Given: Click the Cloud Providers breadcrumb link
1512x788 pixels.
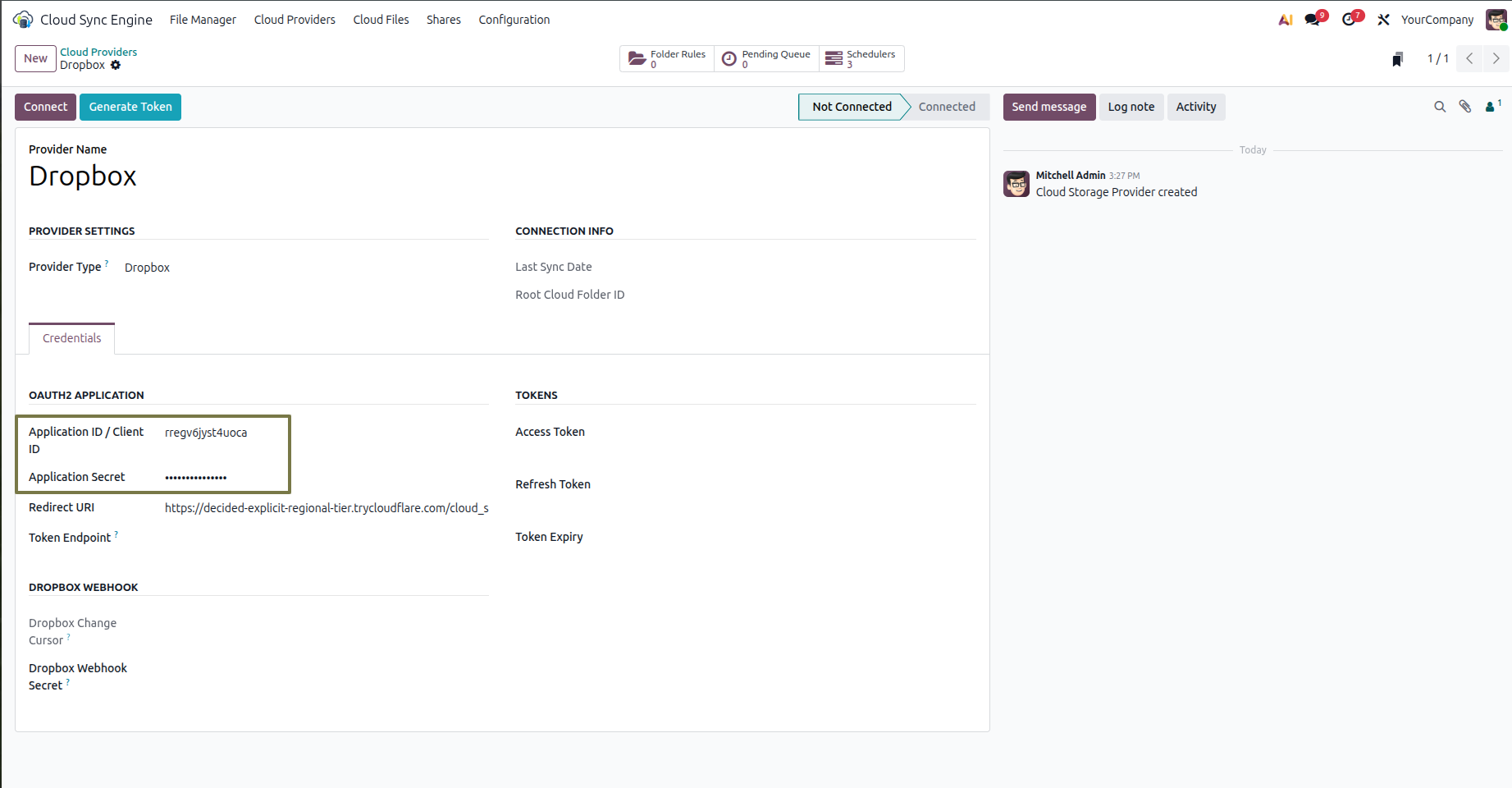Looking at the screenshot, I should coord(98,52).
